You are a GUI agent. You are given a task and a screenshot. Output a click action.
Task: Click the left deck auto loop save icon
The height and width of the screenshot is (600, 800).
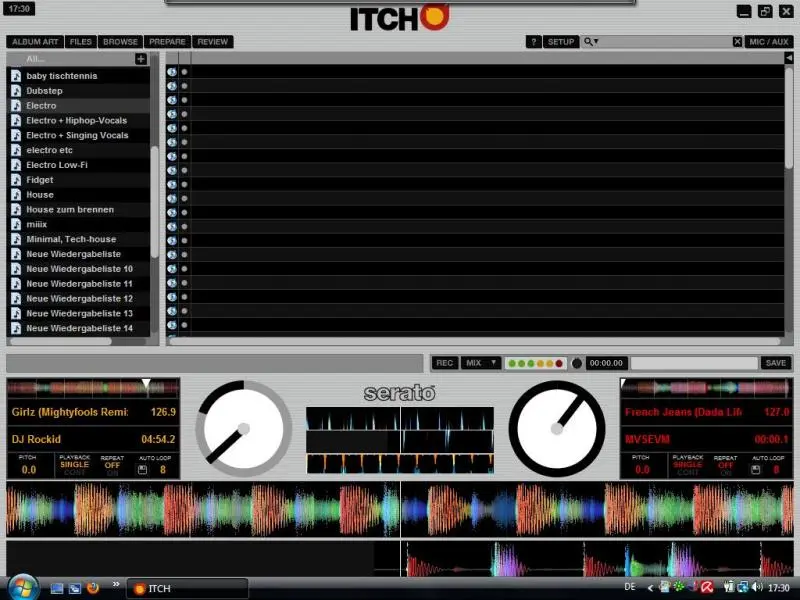(143, 469)
